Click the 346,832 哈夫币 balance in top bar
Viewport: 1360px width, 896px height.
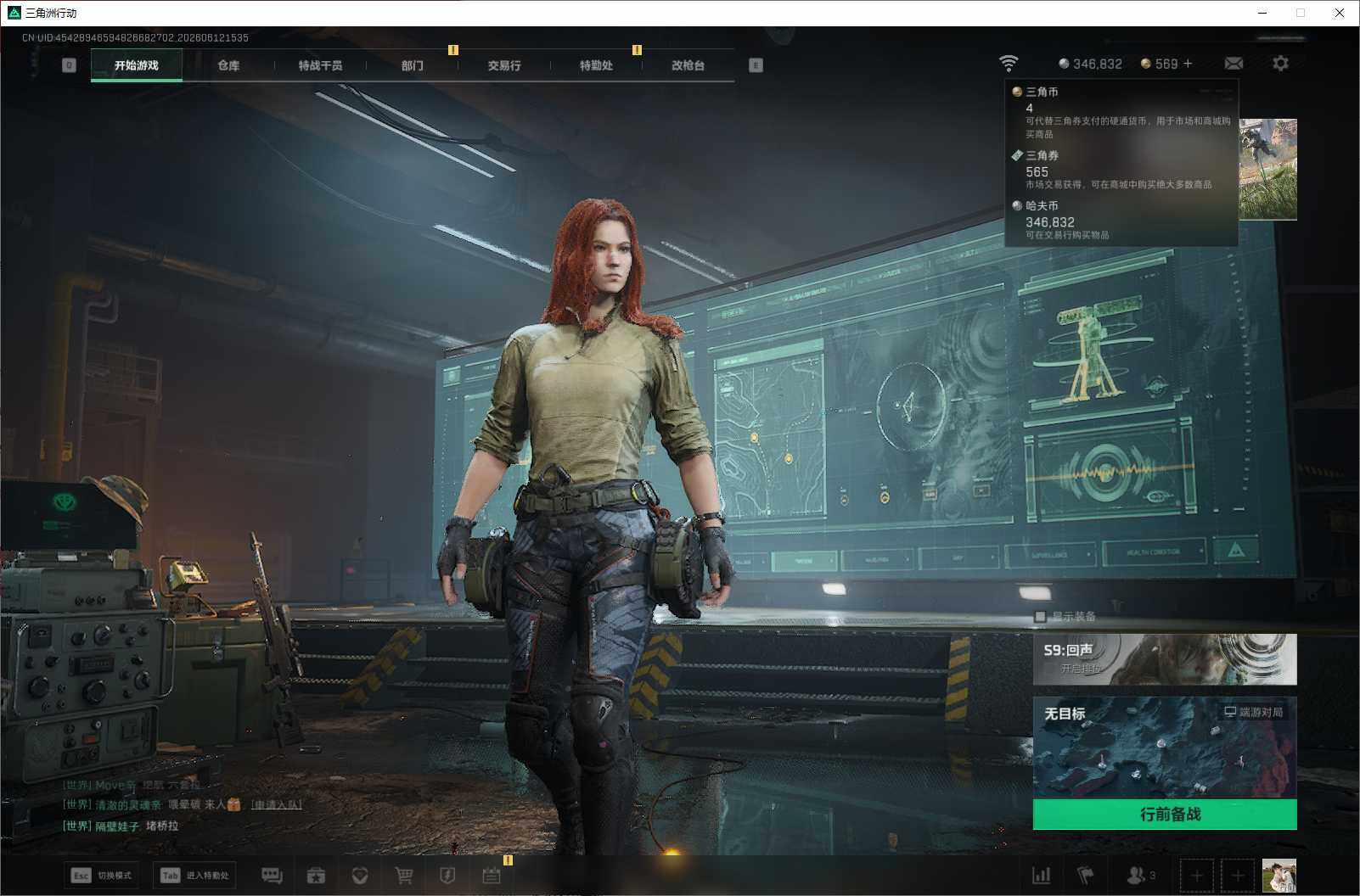click(x=1091, y=64)
